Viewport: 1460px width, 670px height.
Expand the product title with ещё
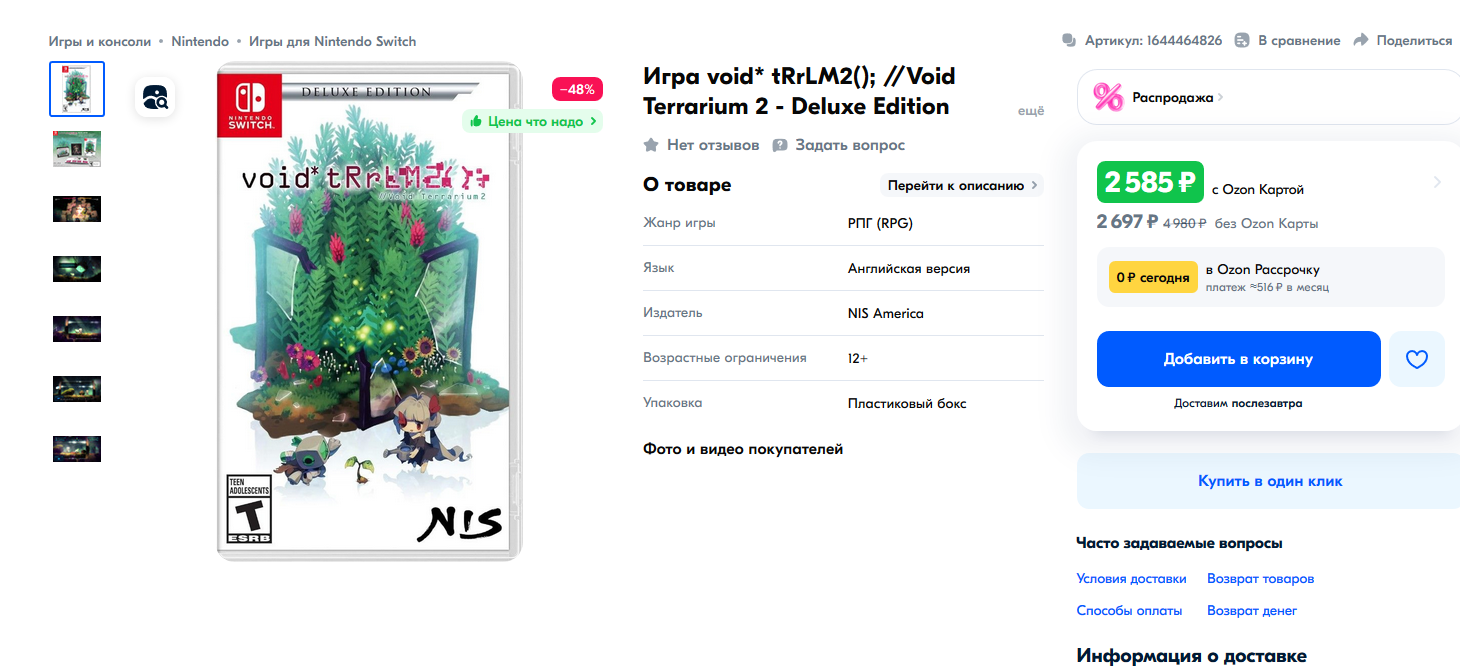tap(1031, 111)
